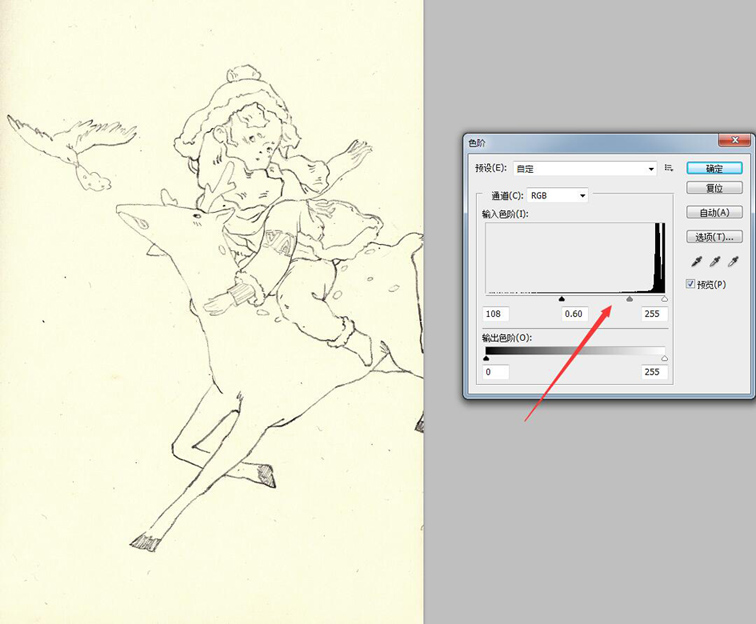Viewport: 756px width, 624px height.
Task: Click the 自动(A) auto button
Action: click(714, 212)
